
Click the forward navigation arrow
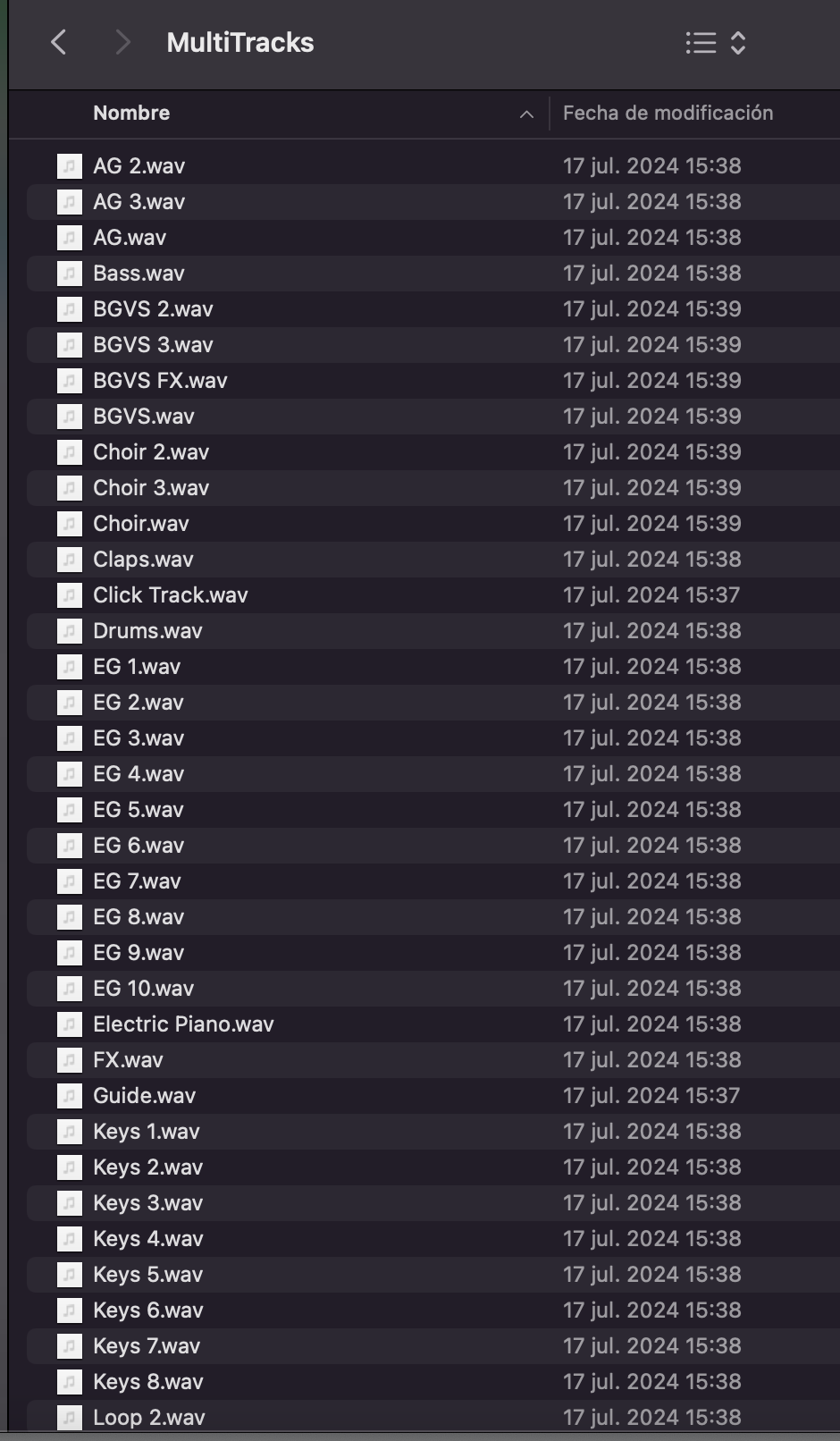point(123,42)
